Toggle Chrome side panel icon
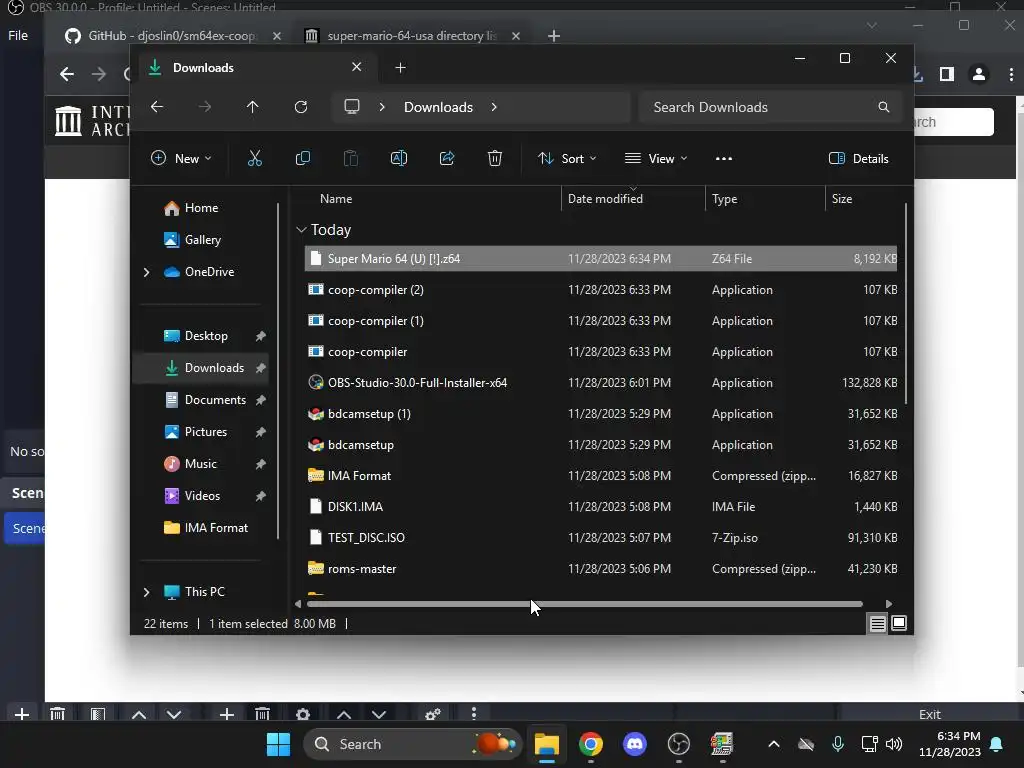Image resolution: width=1024 pixels, height=768 pixels. (x=947, y=74)
